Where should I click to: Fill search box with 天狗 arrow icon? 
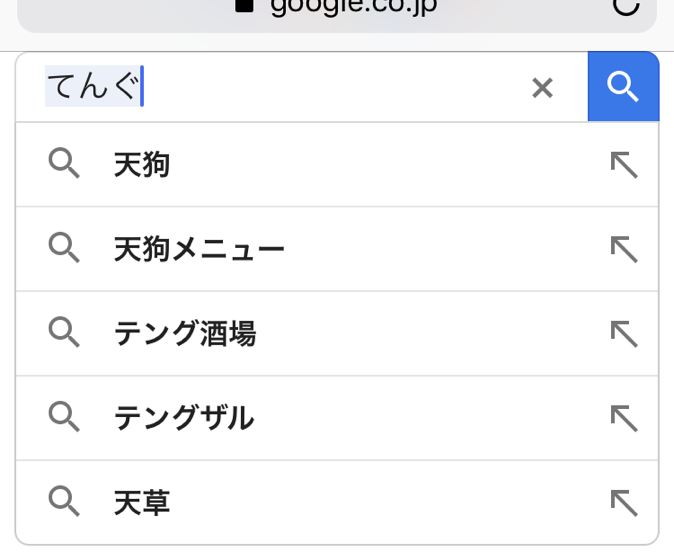click(624, 165)
